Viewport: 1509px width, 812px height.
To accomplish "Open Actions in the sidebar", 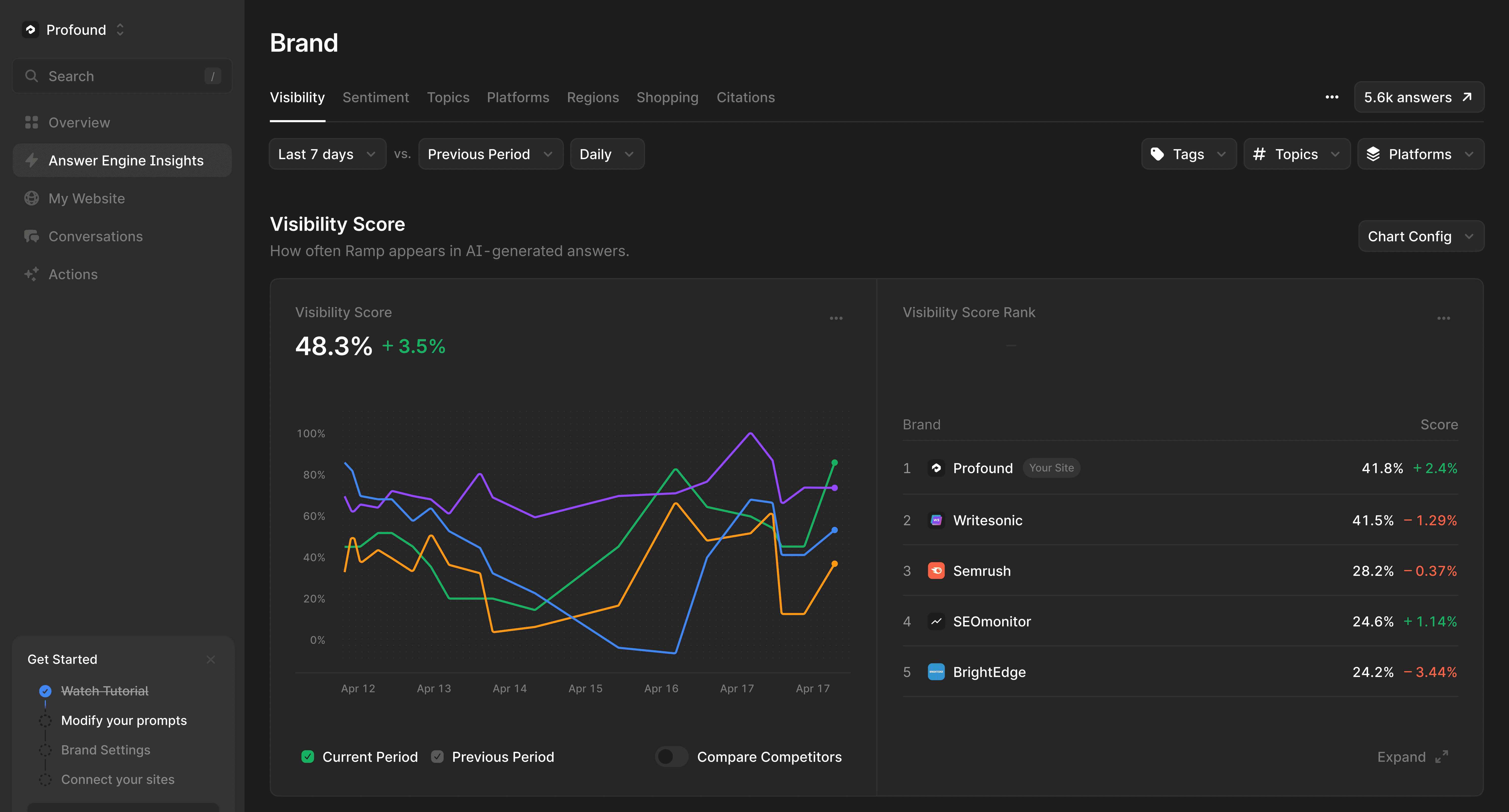I will click(122, 274).
